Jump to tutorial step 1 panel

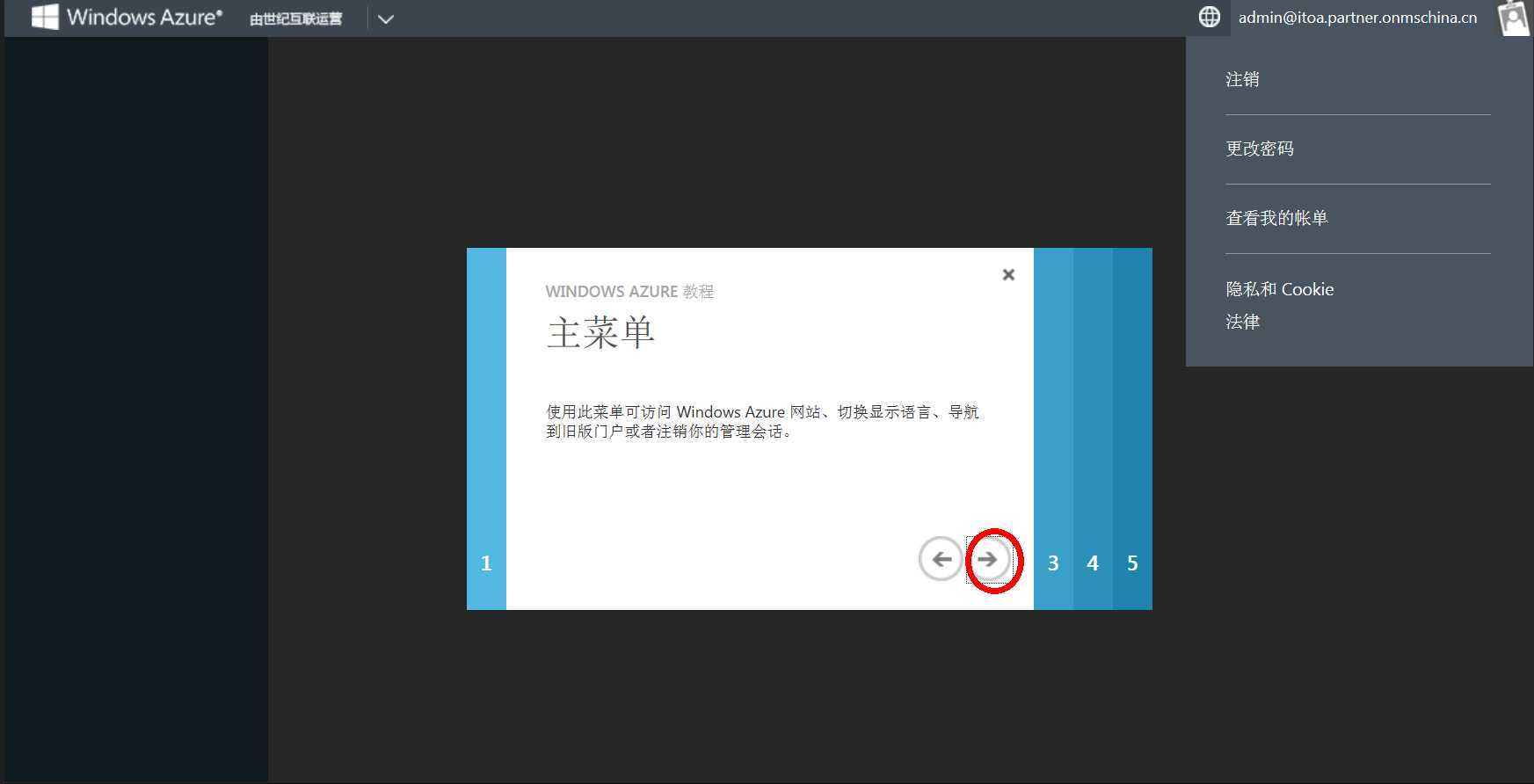tap(486, 429)
